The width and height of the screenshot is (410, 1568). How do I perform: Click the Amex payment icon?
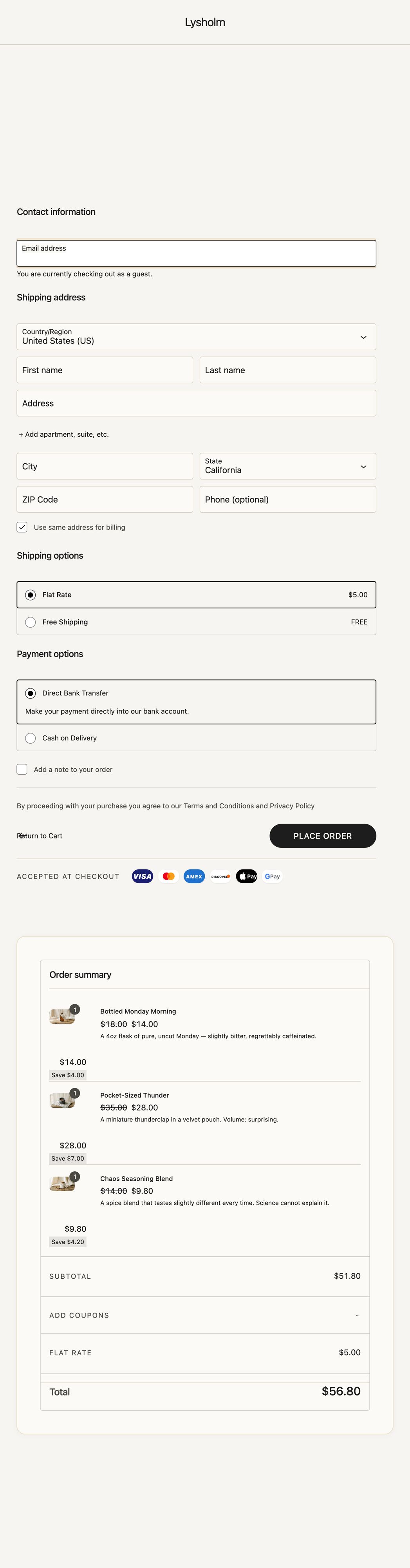pyautogui.click(x=194, y=877)
